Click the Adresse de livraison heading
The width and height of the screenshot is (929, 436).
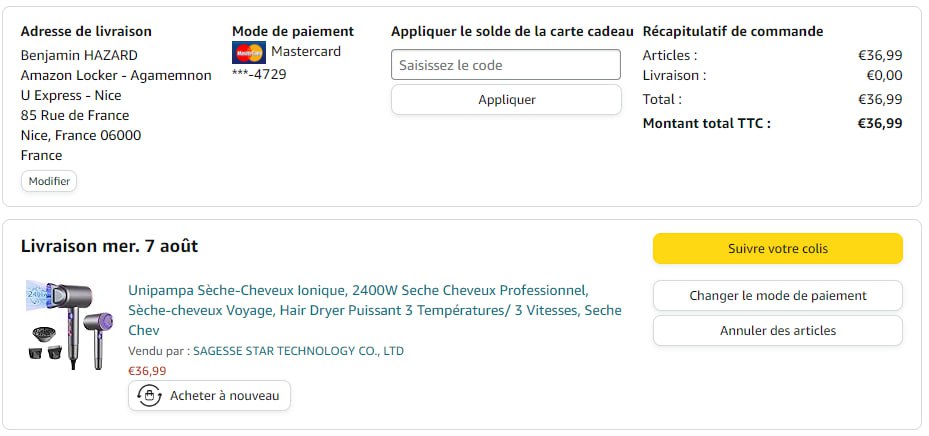pos(85,31)
